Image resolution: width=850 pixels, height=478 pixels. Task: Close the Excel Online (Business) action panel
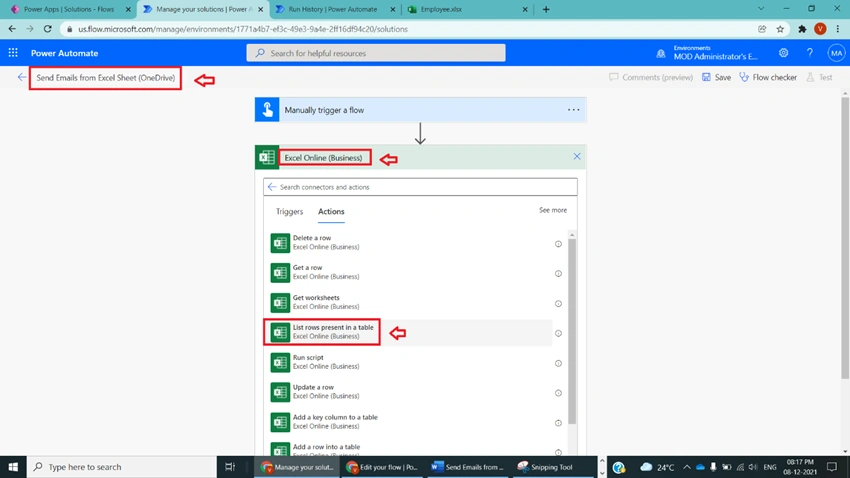(577, 157)
